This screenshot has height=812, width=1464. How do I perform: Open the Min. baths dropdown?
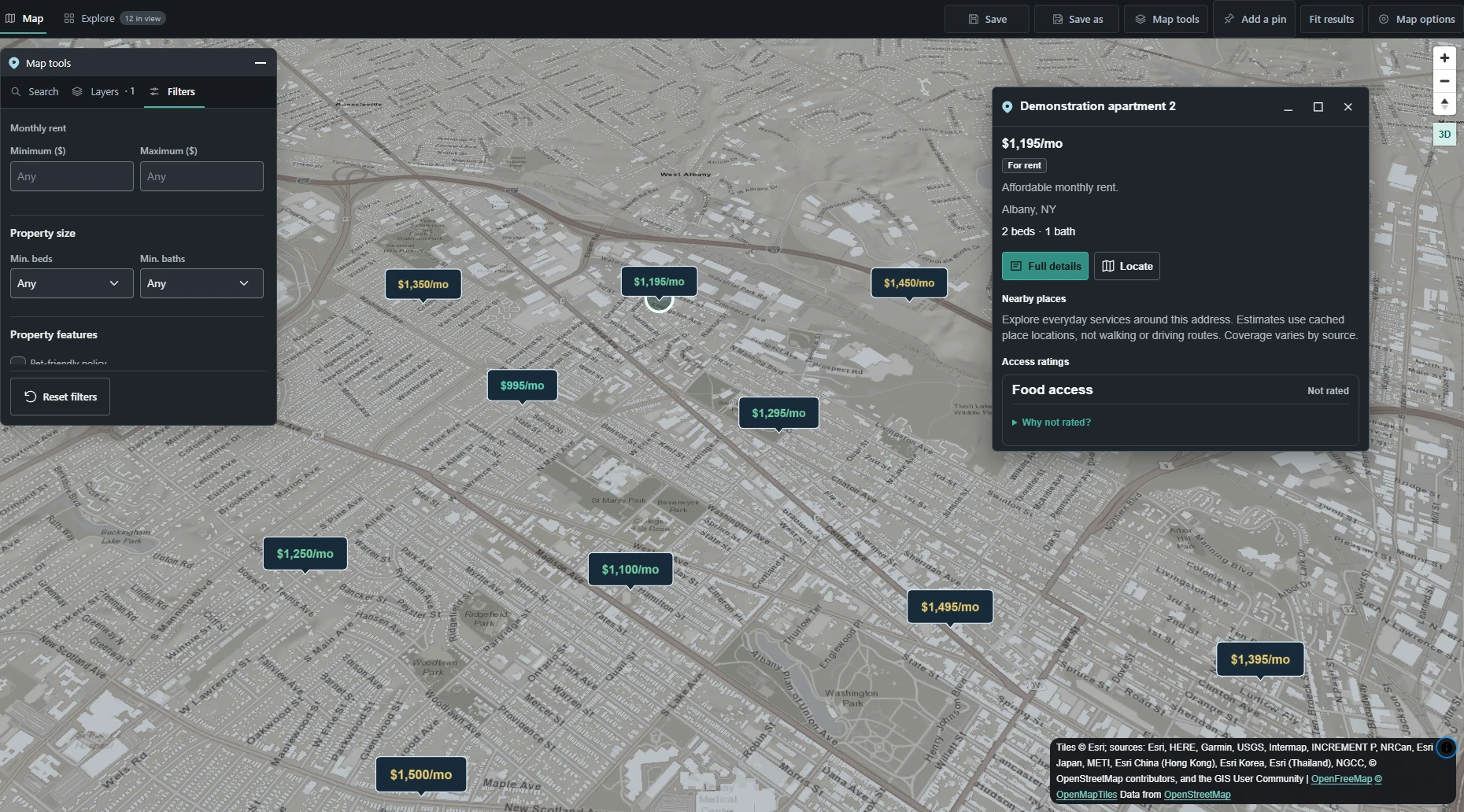pos(201,283)
